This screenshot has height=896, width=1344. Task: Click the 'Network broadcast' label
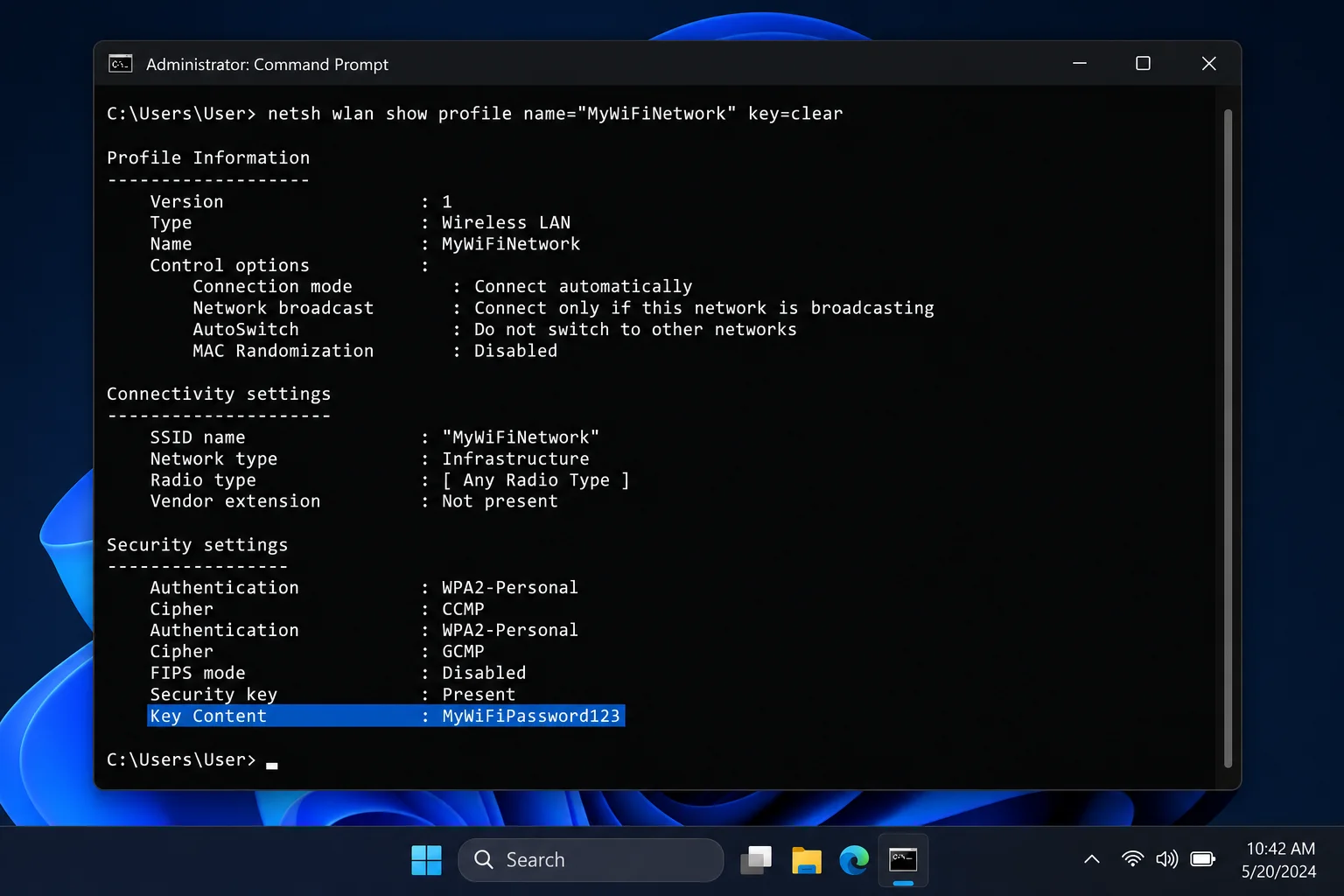[283, 308]
